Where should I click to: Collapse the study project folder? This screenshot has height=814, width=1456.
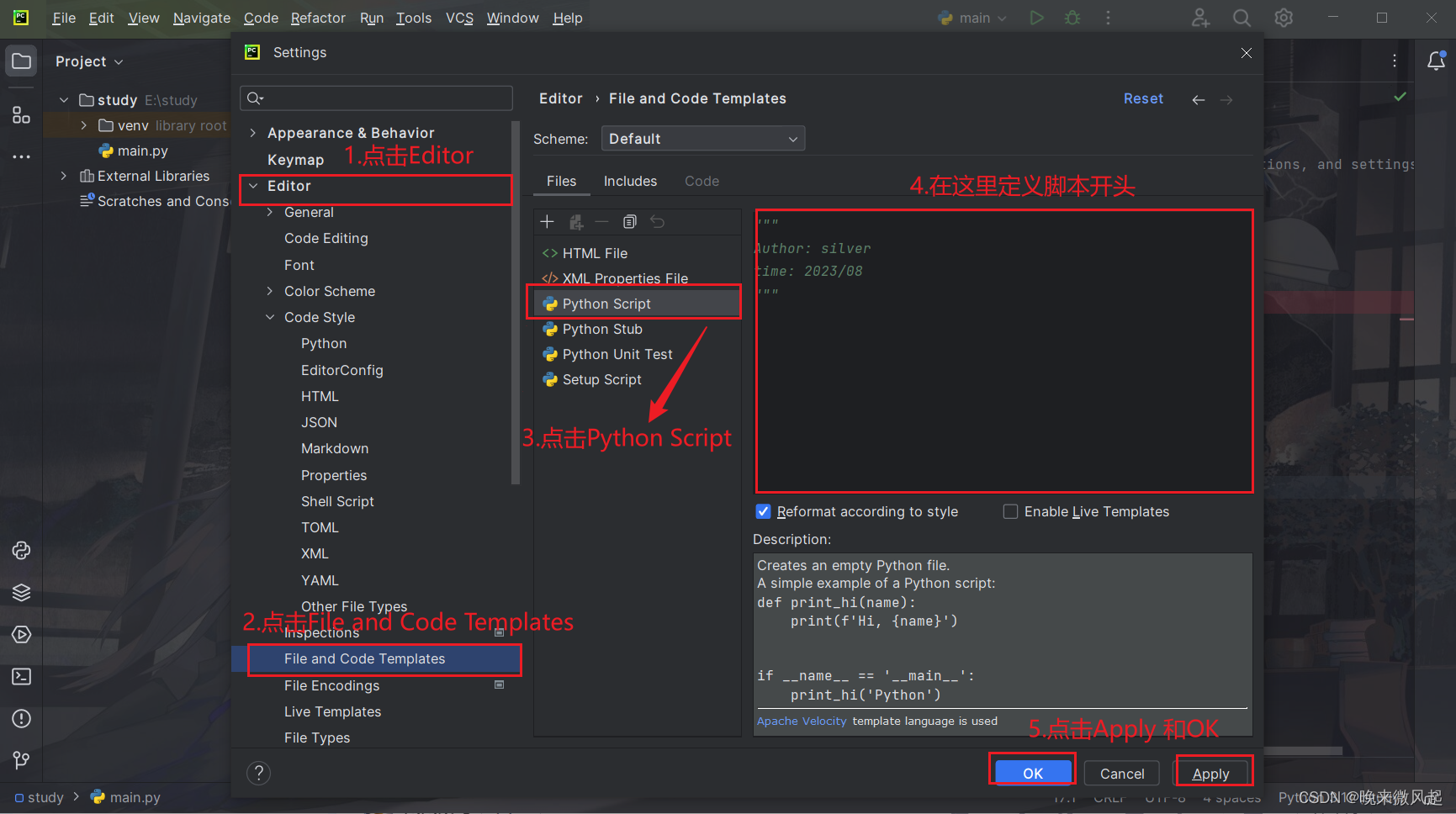click(x=64, y=100)
